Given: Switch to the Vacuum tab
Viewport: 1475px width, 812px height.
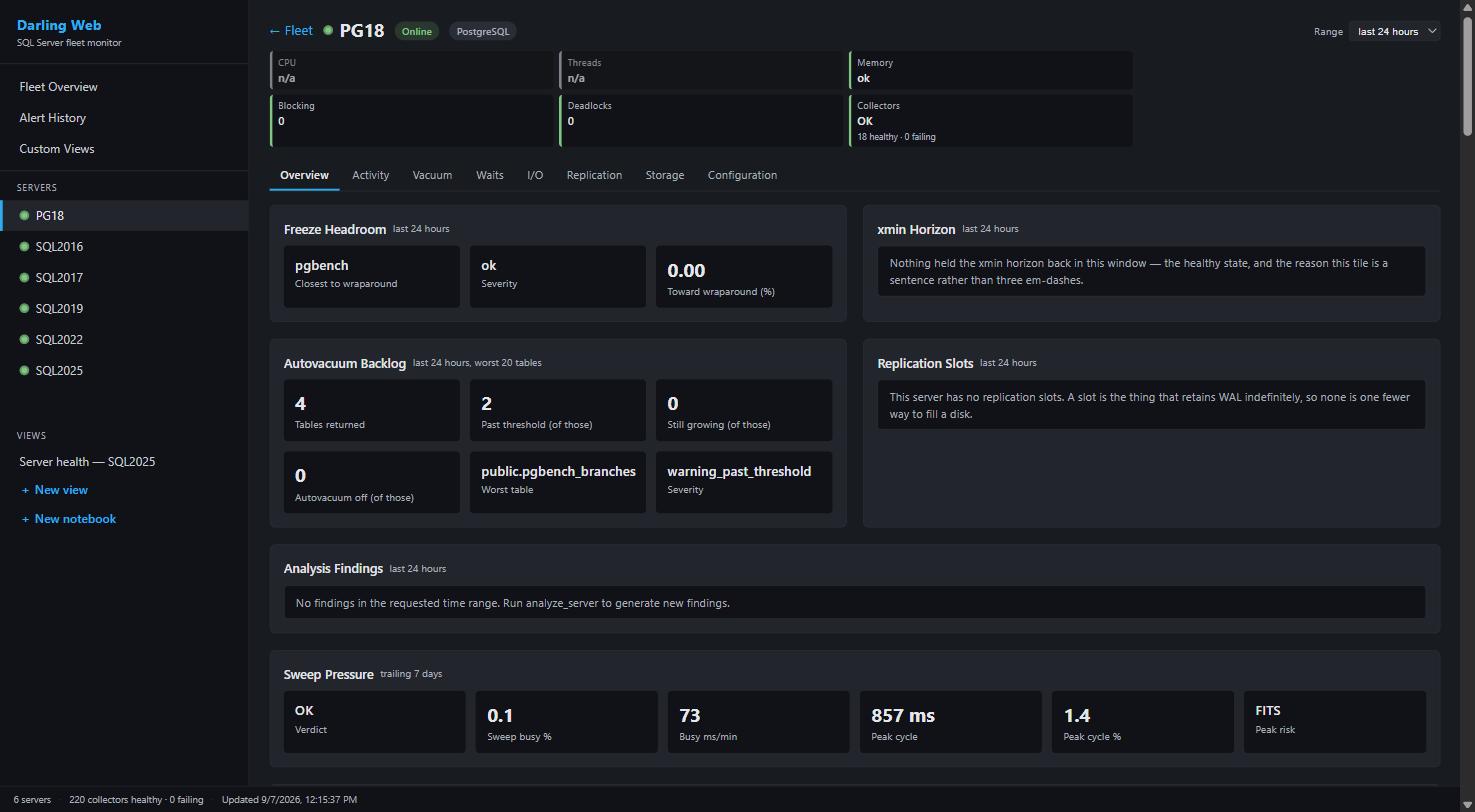Looking at the screenshot, I should [x=432, y=175].
